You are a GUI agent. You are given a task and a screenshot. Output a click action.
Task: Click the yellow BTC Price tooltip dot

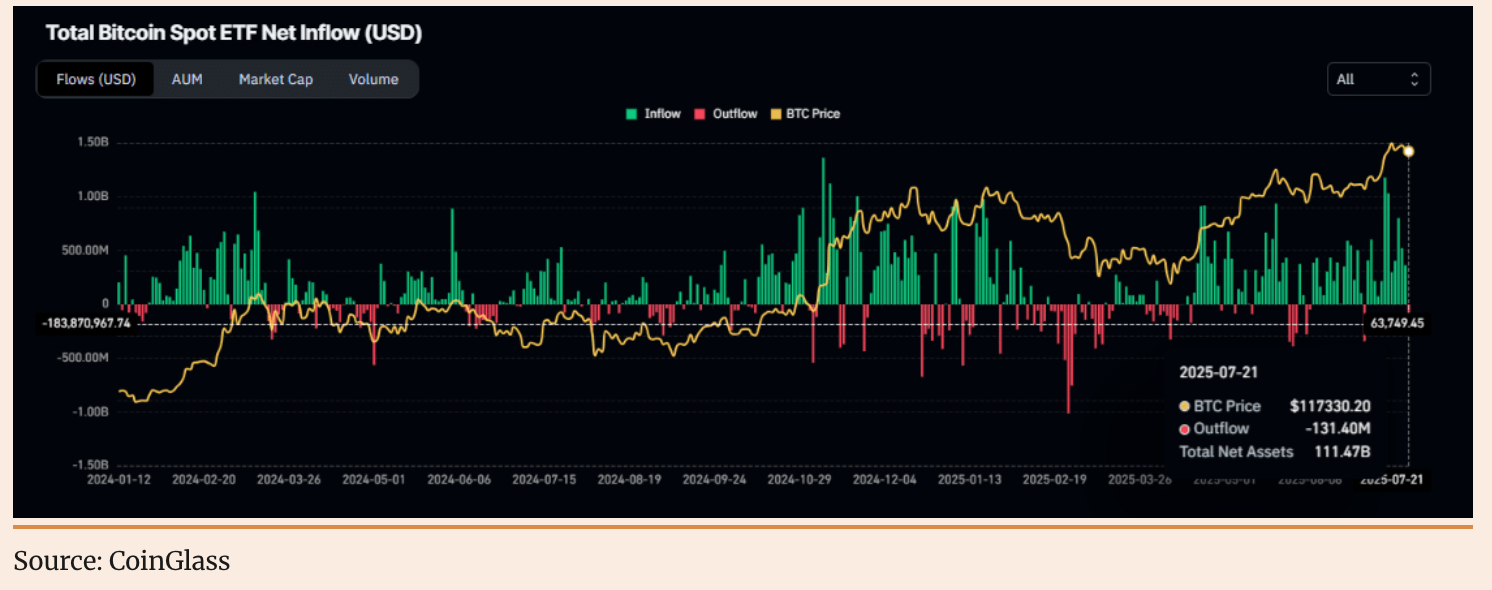(1185, 406)
